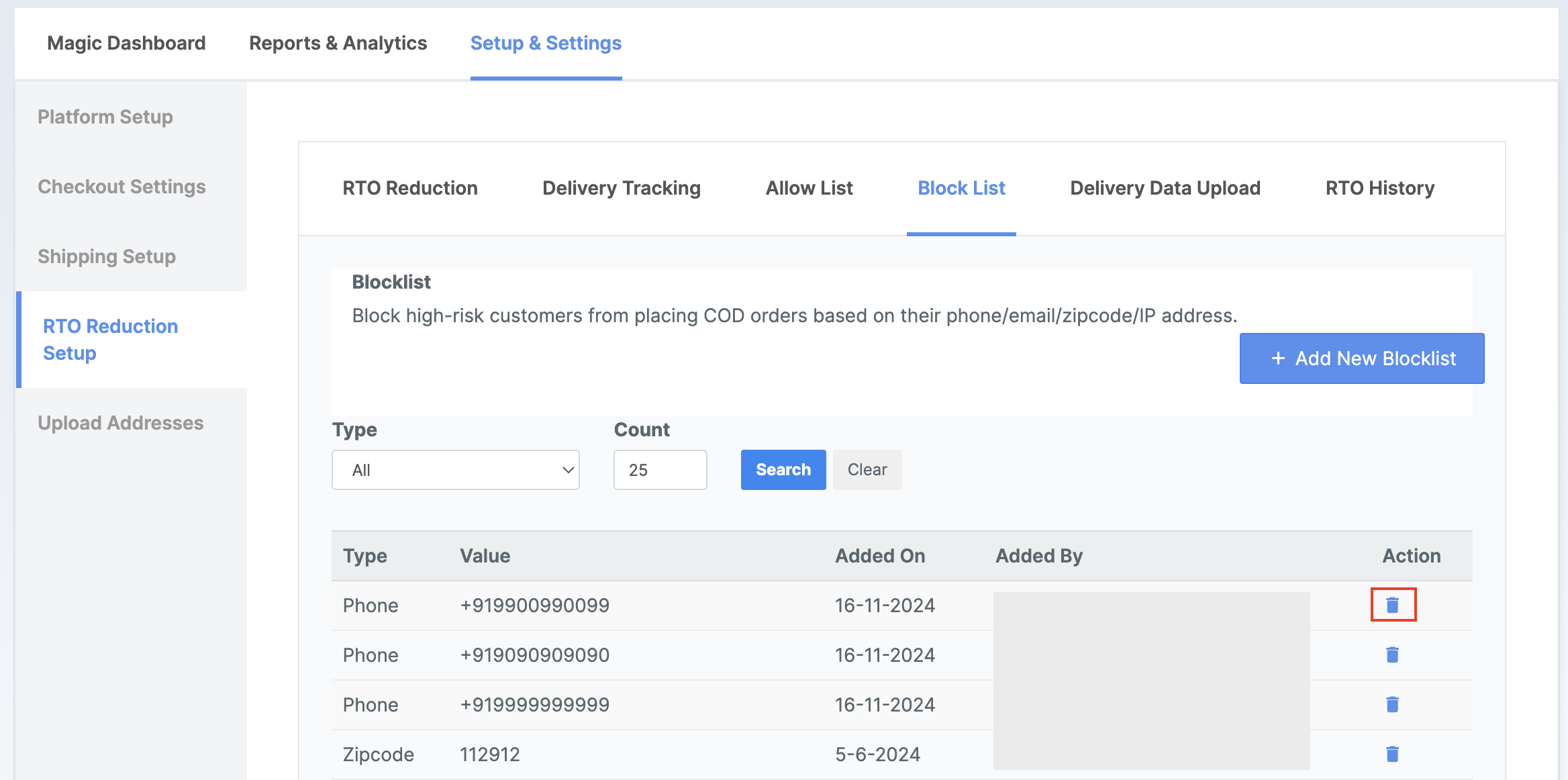View the RTO History tab
1568x780 pixels.
pyautogui.click(x=1380, y=188)
